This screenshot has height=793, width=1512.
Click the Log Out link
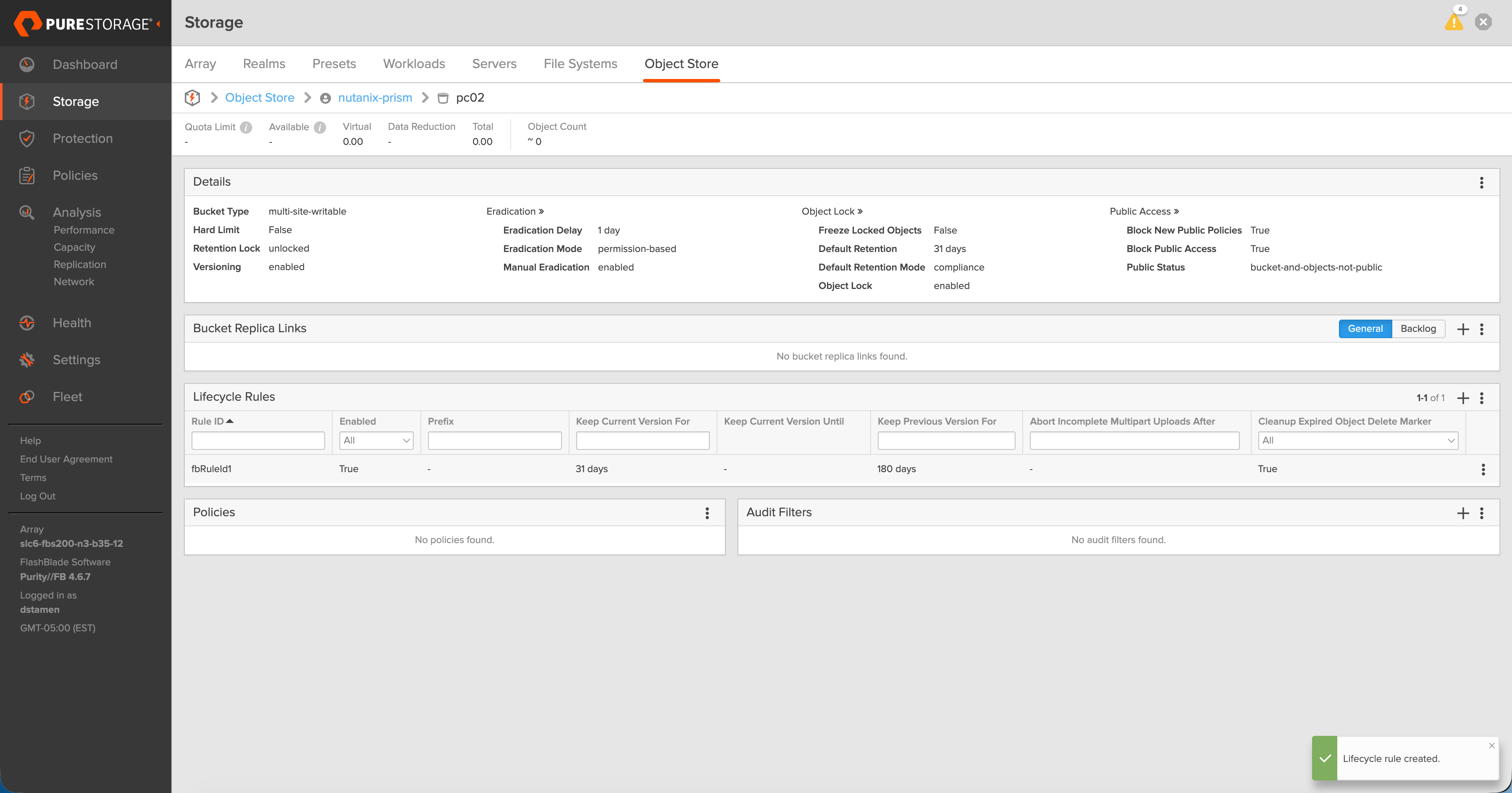pyautogui.click(x=37, y=496)
